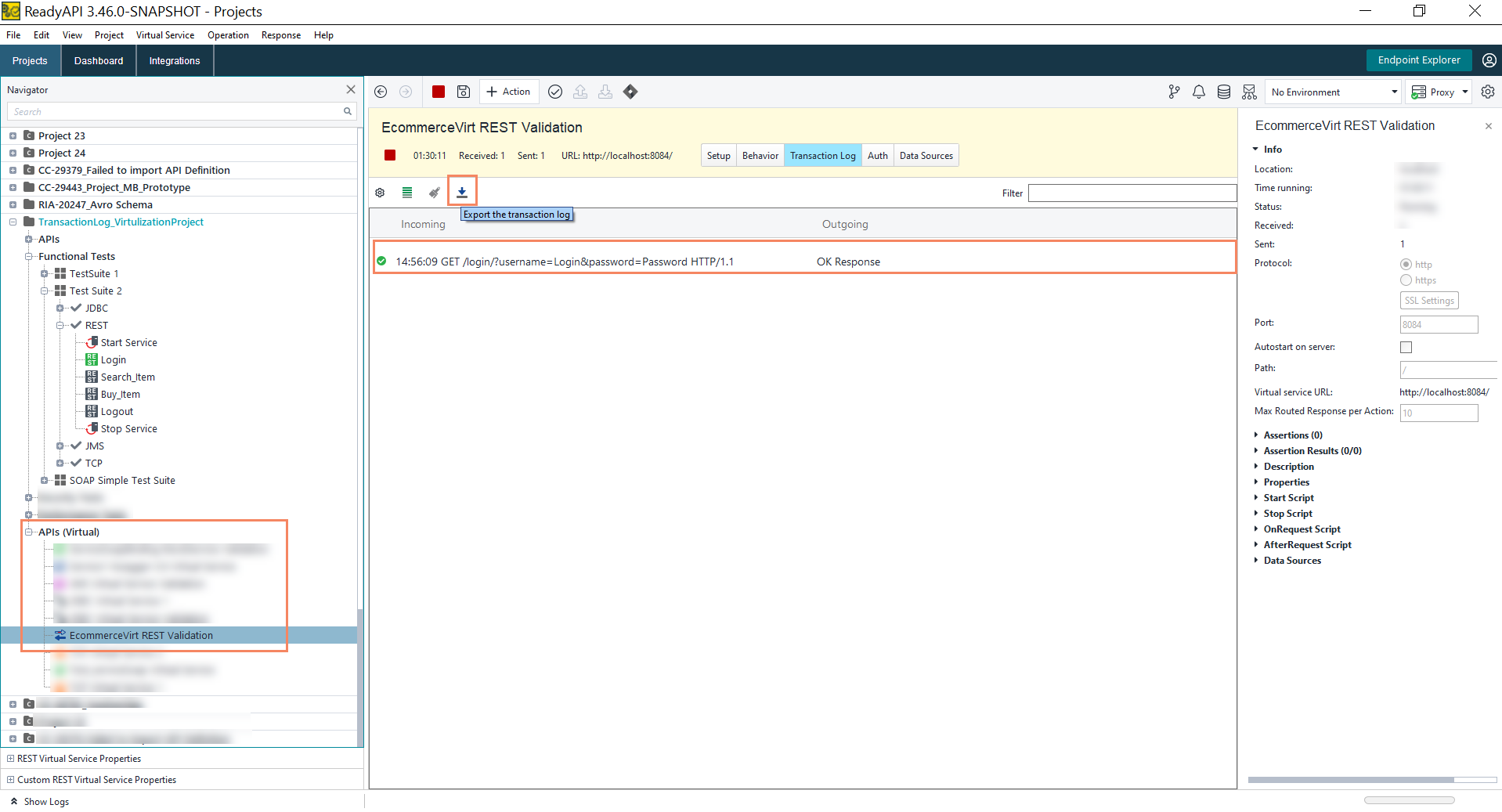
Task: Click the red stop virtual service icon
Action: 439,92
